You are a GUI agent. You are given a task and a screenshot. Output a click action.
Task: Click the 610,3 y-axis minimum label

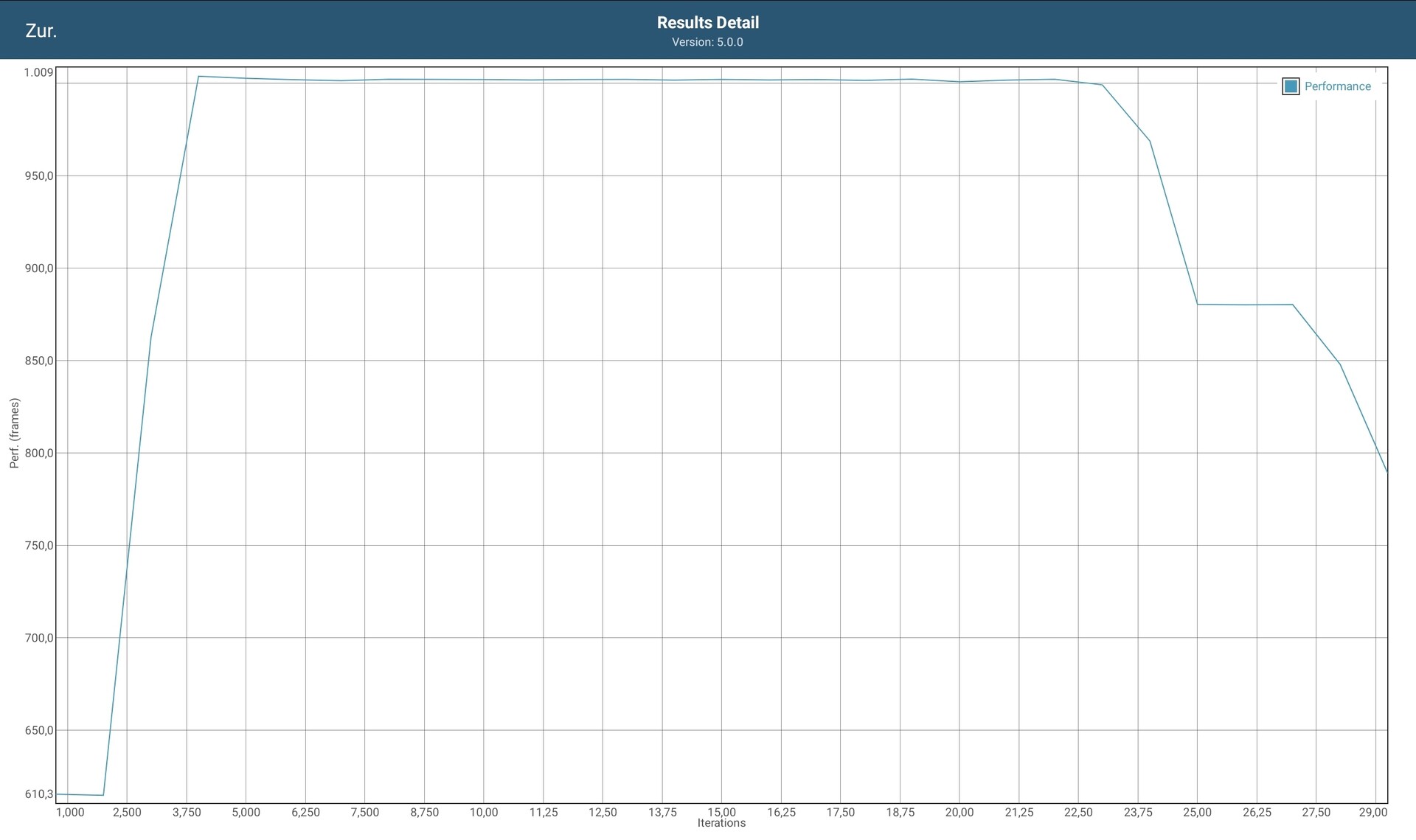39,794
